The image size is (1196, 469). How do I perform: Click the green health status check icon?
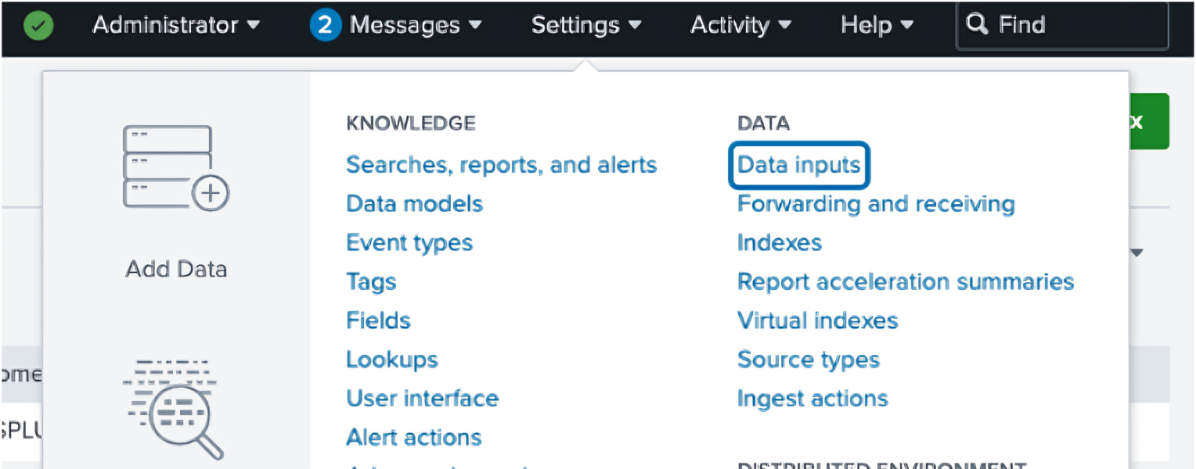(39, 26)
